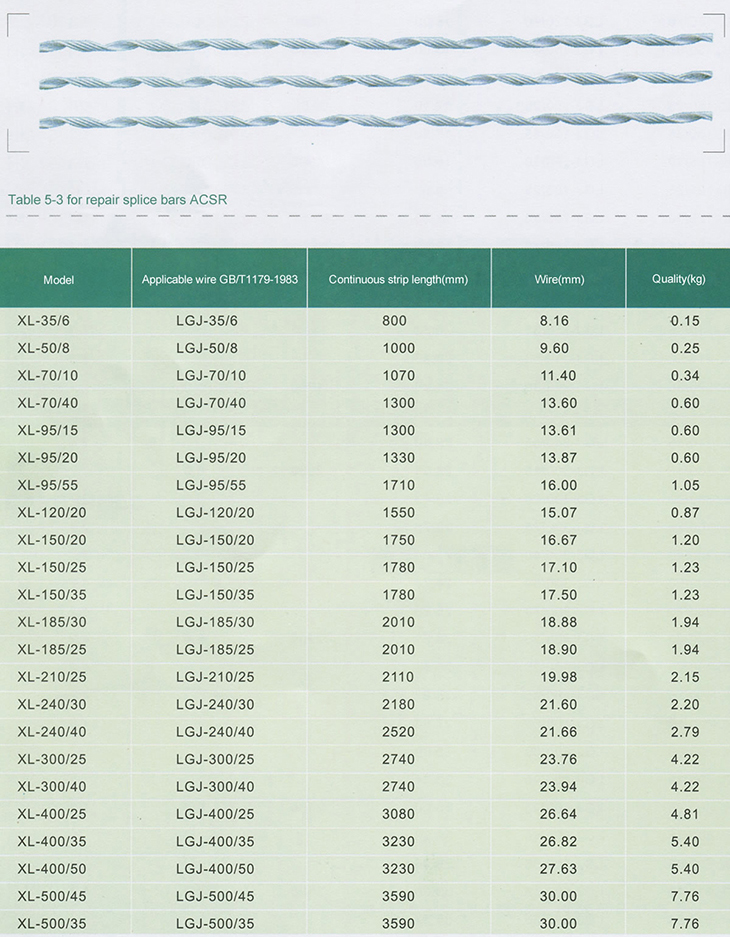This screenshot has height=937, width=730.
Task: Click the Quality(kg) column header
Action: [x=679, y=278]
